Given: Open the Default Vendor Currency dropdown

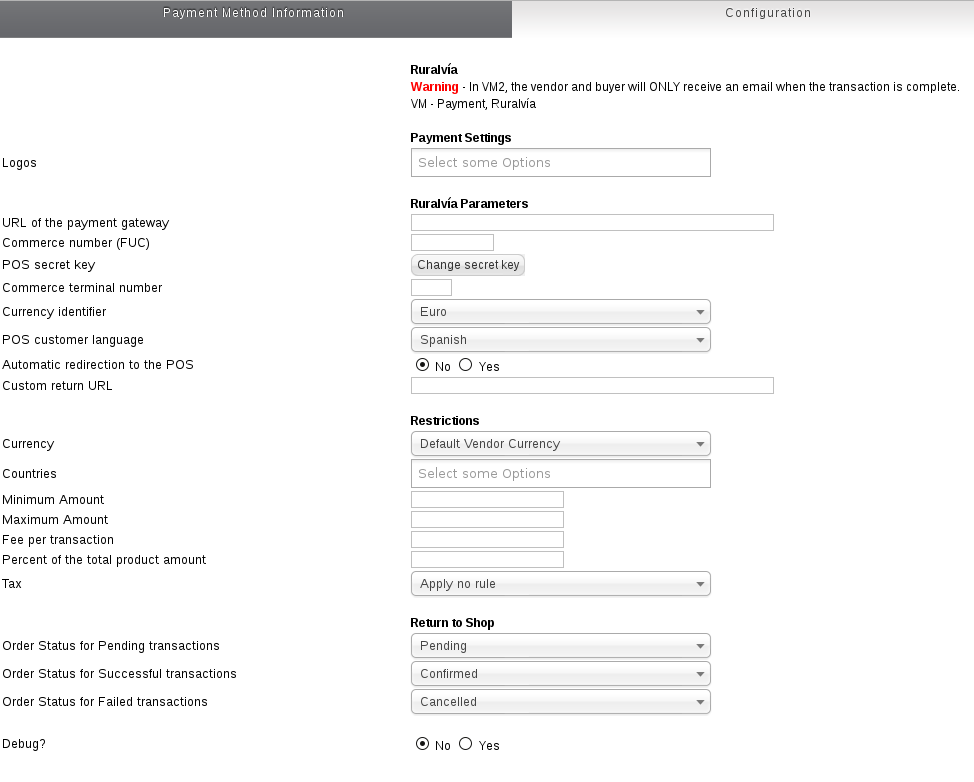Looking at the screenshot, I should click(x=560, y=444).
